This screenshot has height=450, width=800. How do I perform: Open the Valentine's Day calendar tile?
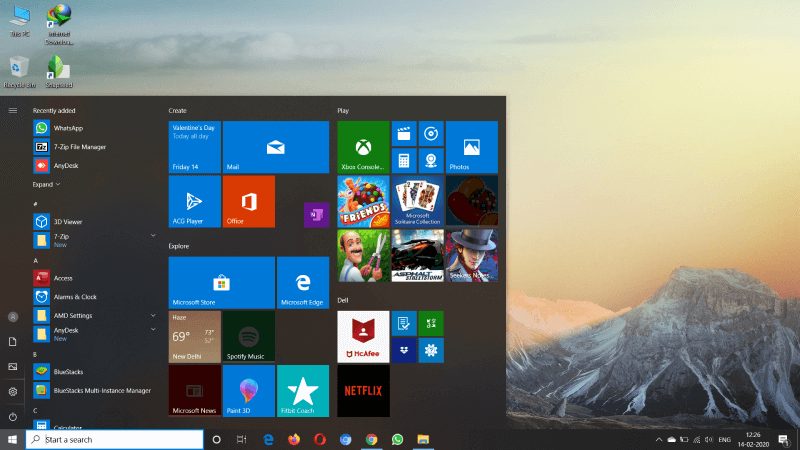(x=195, y=147)
